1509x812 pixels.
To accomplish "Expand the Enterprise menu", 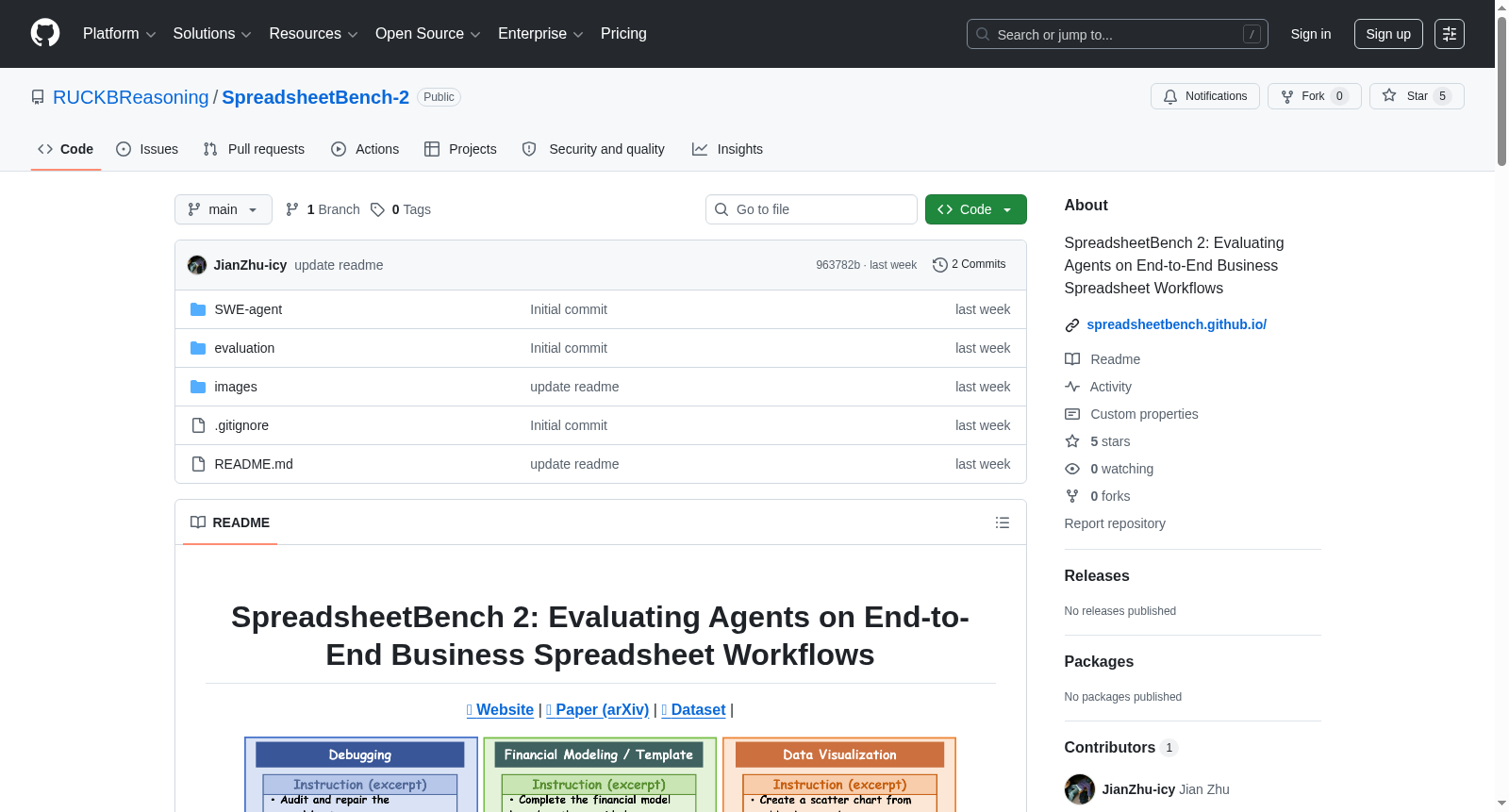I will tap(540, 34).
